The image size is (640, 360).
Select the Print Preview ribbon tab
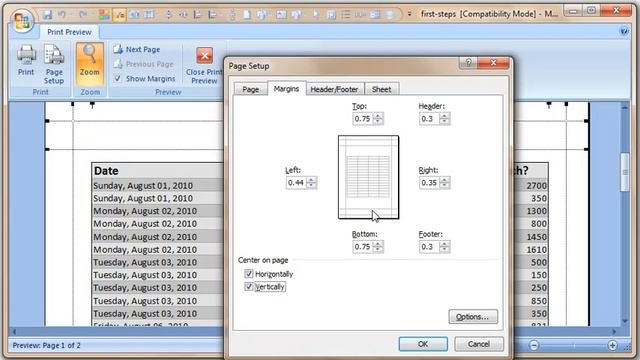pyautogui.click(x=69, y=32)
